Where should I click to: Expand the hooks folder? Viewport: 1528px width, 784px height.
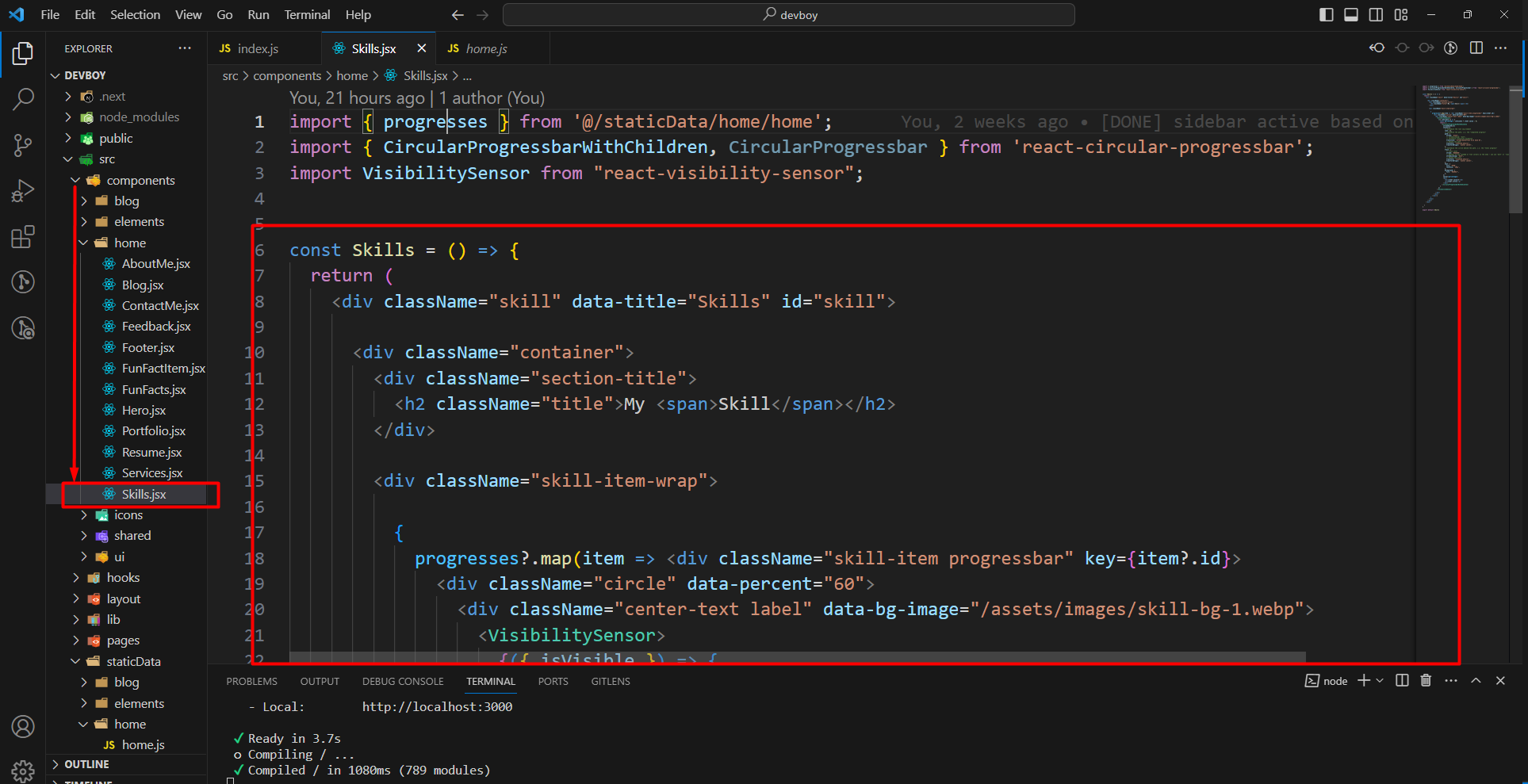tap(123, 578)
